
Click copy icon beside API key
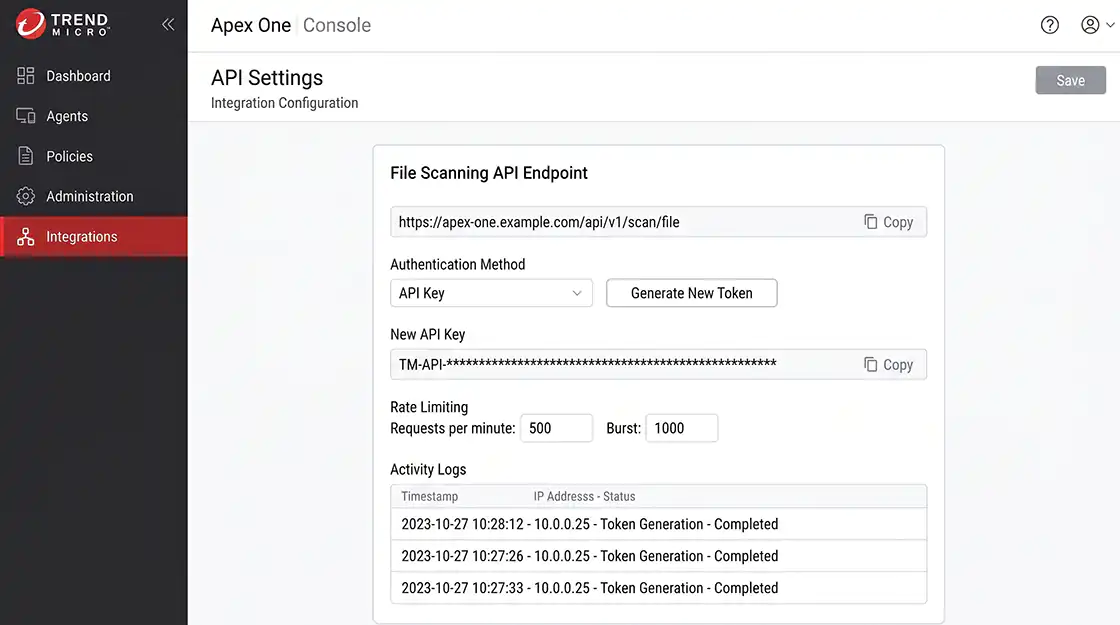pos(871,364)
